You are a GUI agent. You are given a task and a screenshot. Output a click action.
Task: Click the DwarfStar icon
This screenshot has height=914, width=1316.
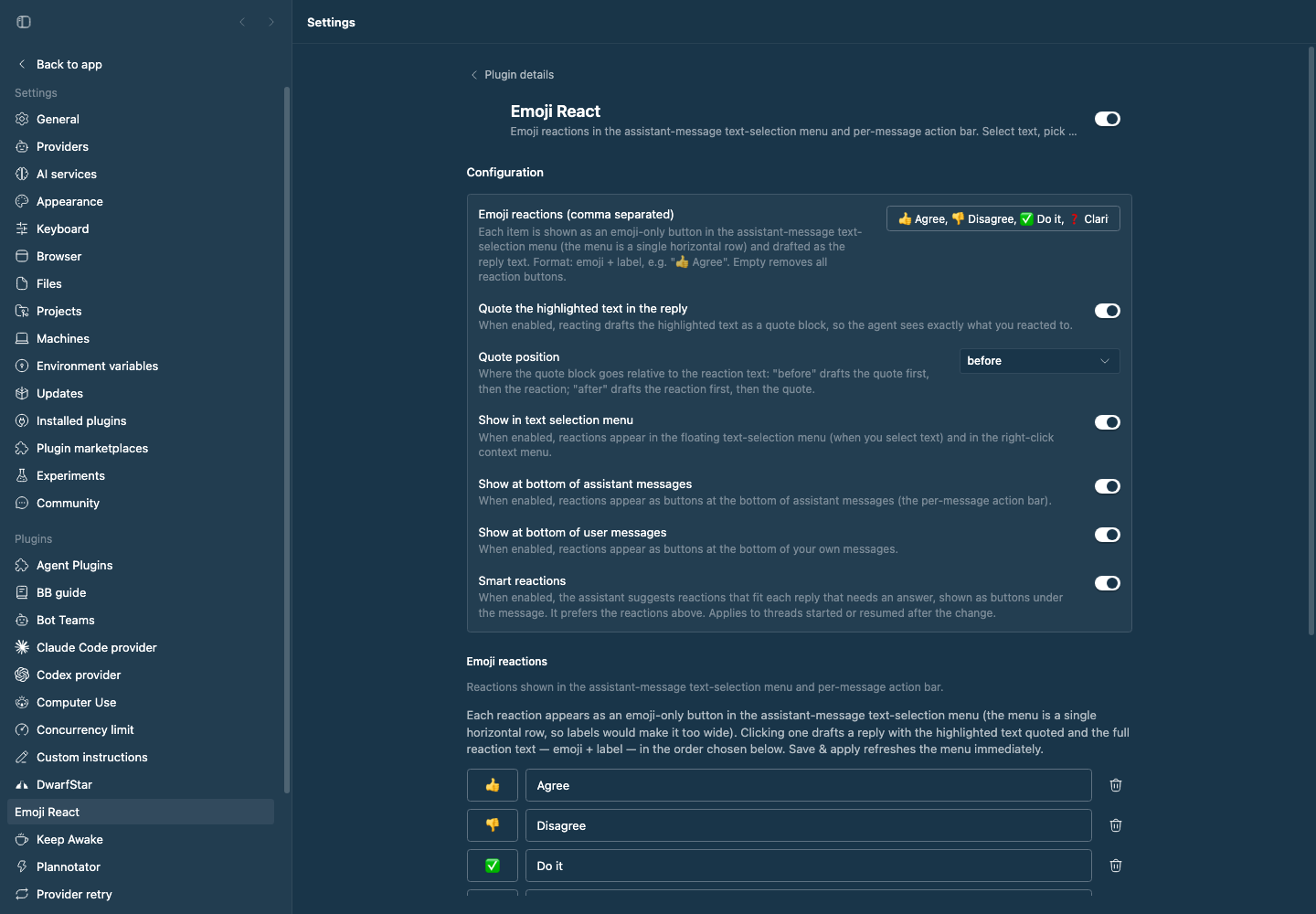pos(22,784)
